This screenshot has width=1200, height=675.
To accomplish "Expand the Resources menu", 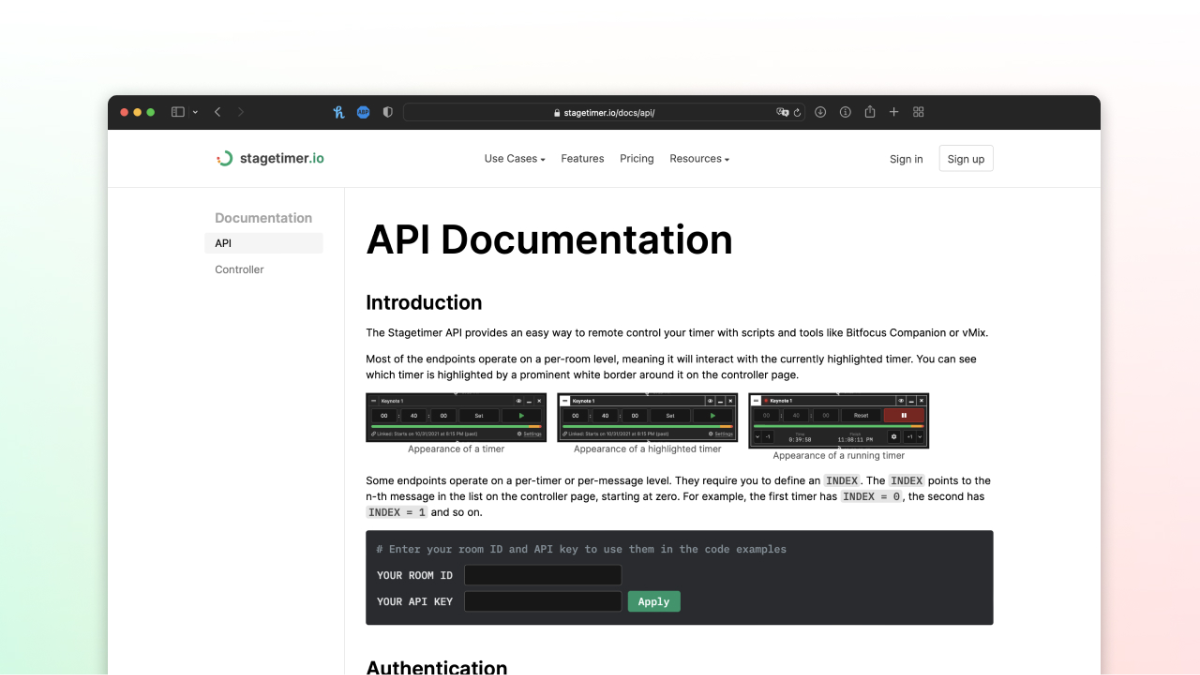I will click(x=699, y=159).
